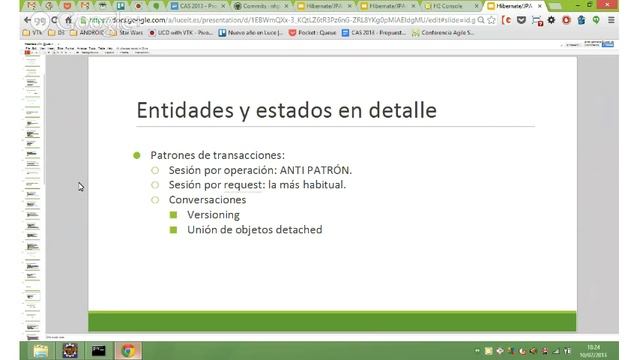Switch to the first pinned Gmail tab
This screenshot has height=360, width=640.
click(31, 6)
